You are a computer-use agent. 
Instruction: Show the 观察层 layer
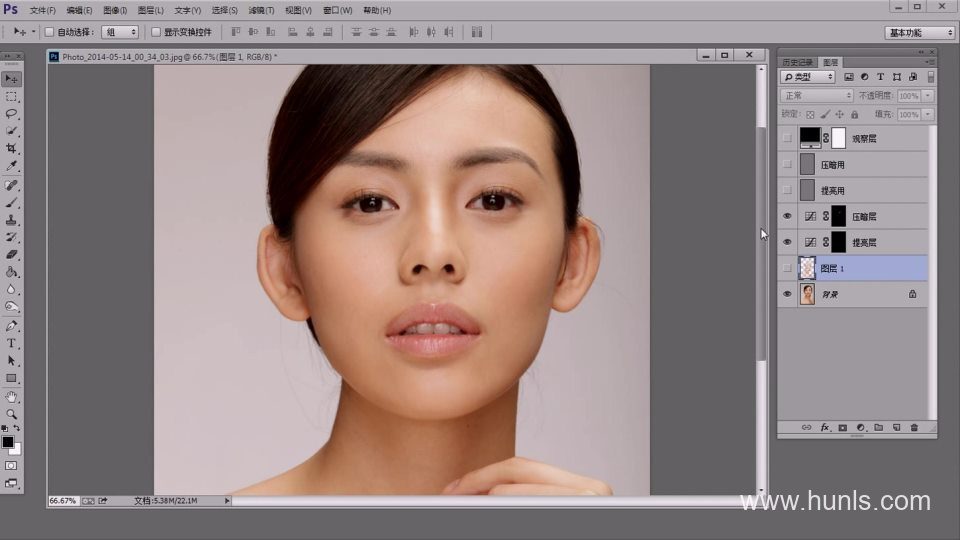click(x=787, y=138)
